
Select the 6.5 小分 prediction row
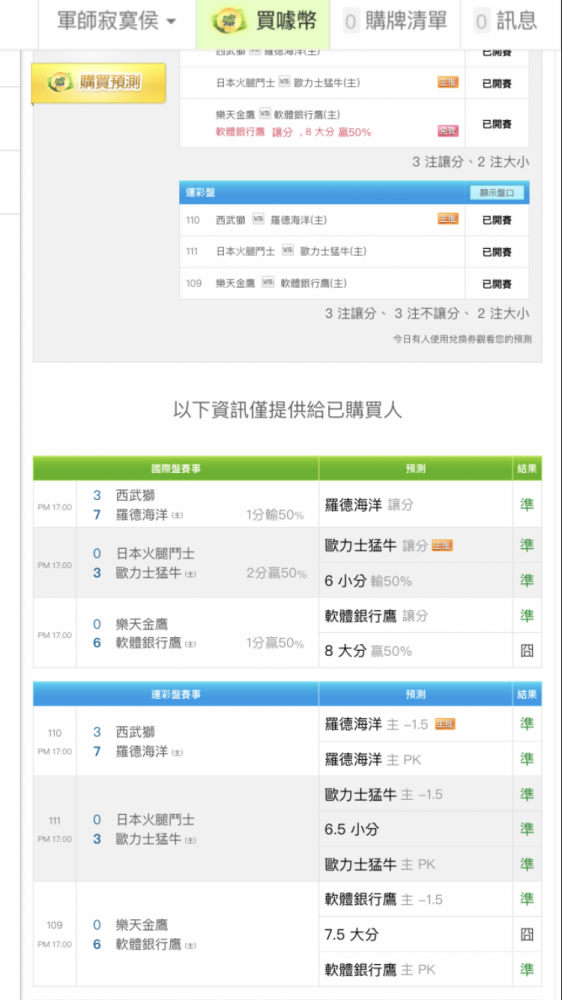click(x=415, y=829)
